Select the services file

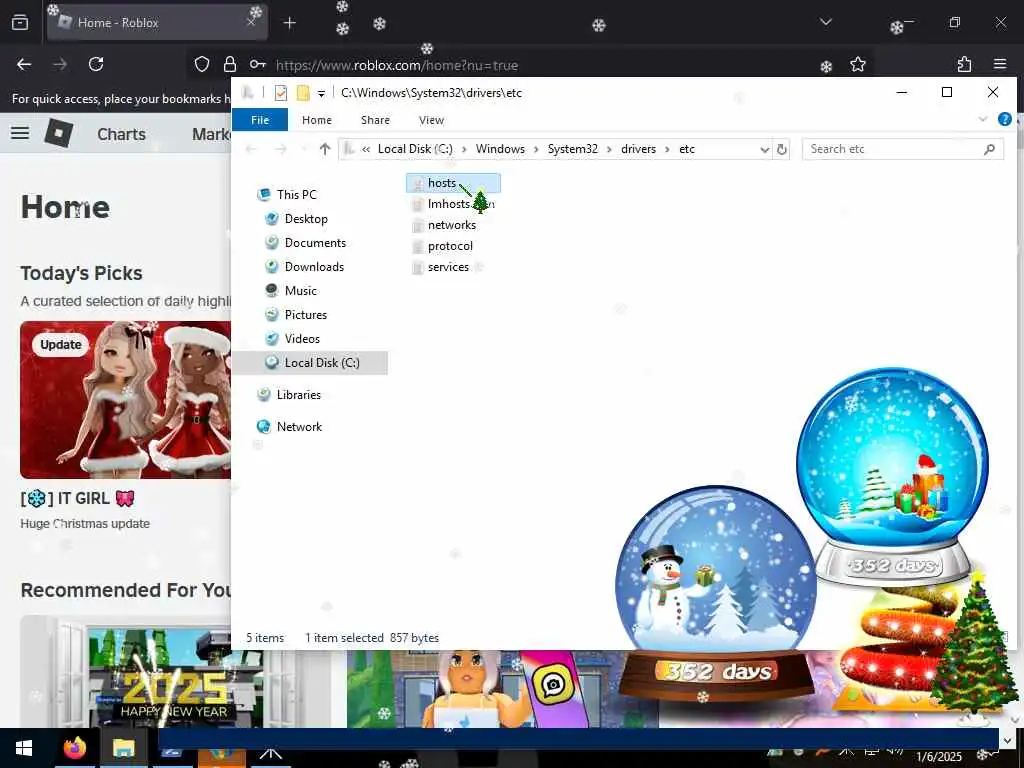(x=441, y=267)
